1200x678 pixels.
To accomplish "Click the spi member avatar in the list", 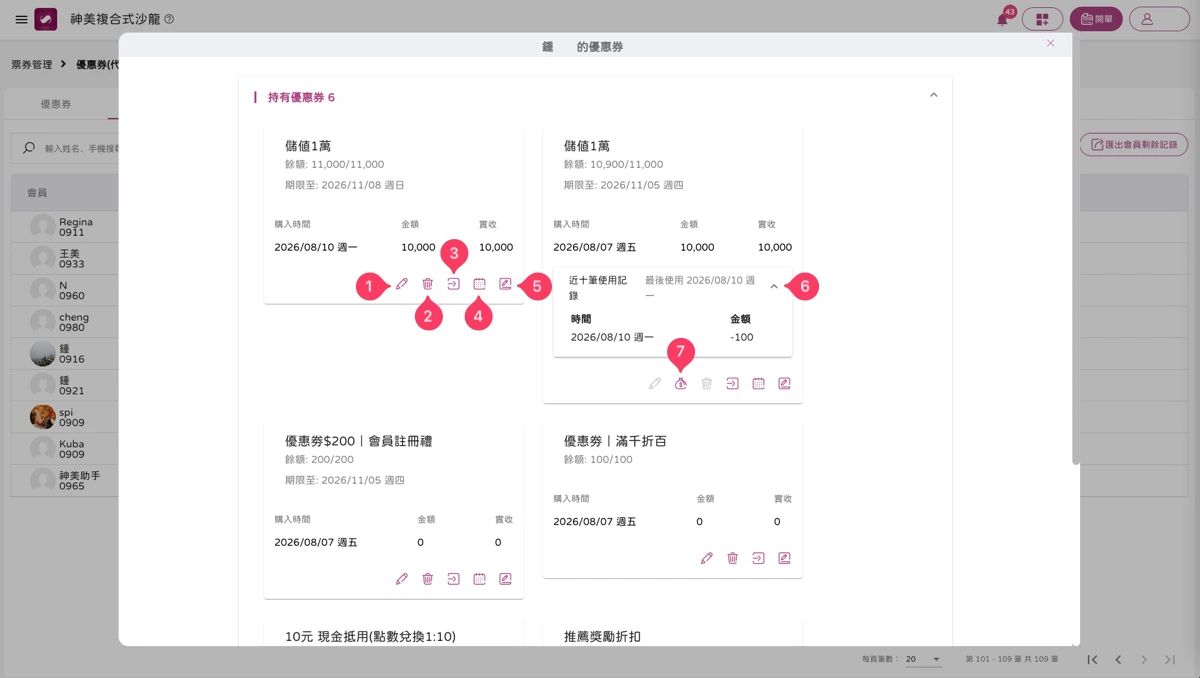I will coord(43,416).
